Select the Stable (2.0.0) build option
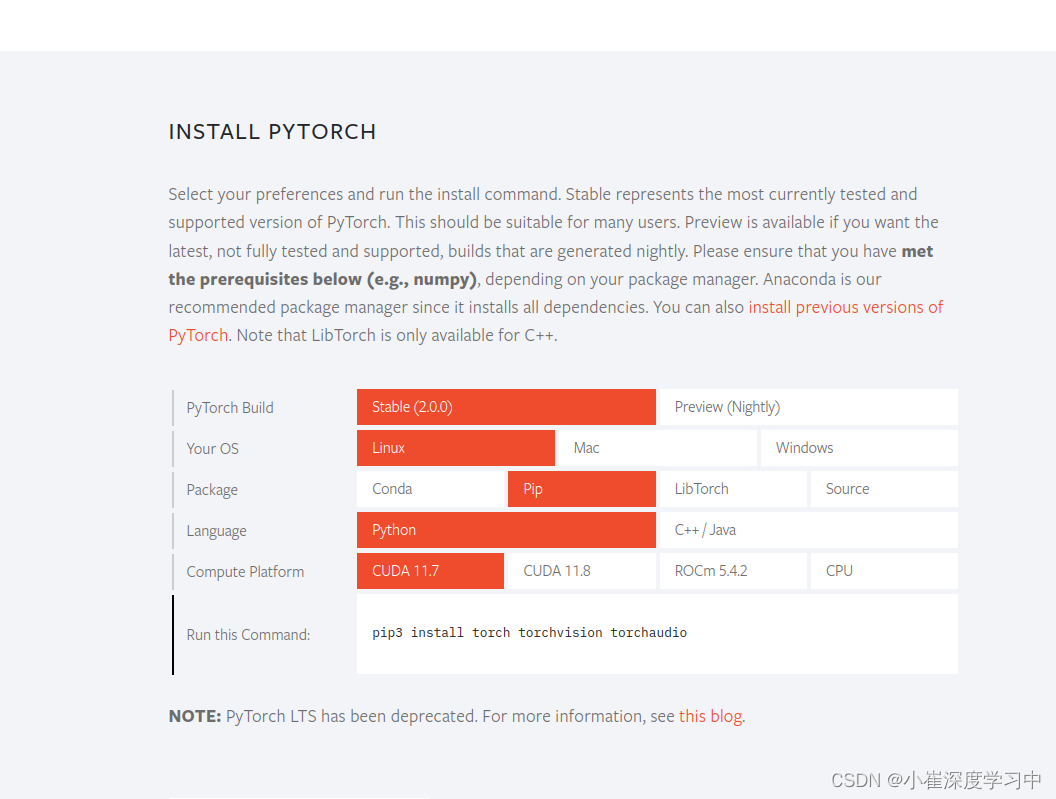 tap(505, 406)
